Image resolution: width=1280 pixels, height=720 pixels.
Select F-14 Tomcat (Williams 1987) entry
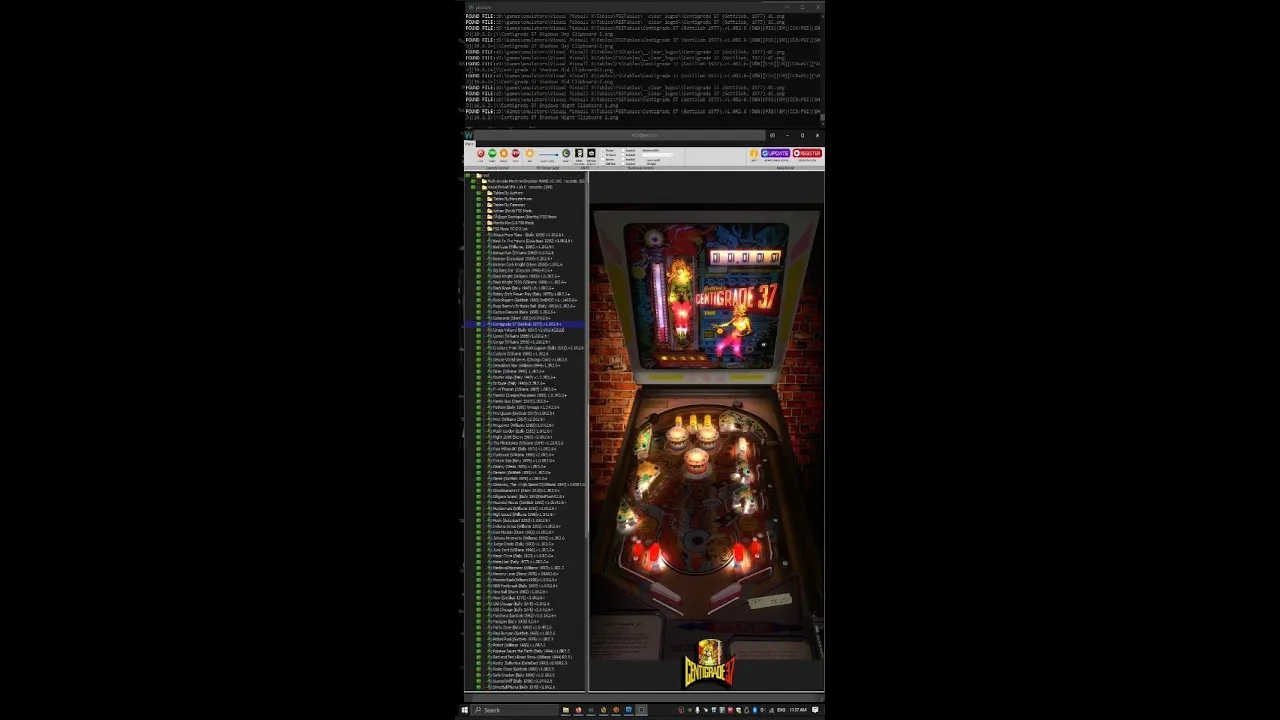[525, 389]
